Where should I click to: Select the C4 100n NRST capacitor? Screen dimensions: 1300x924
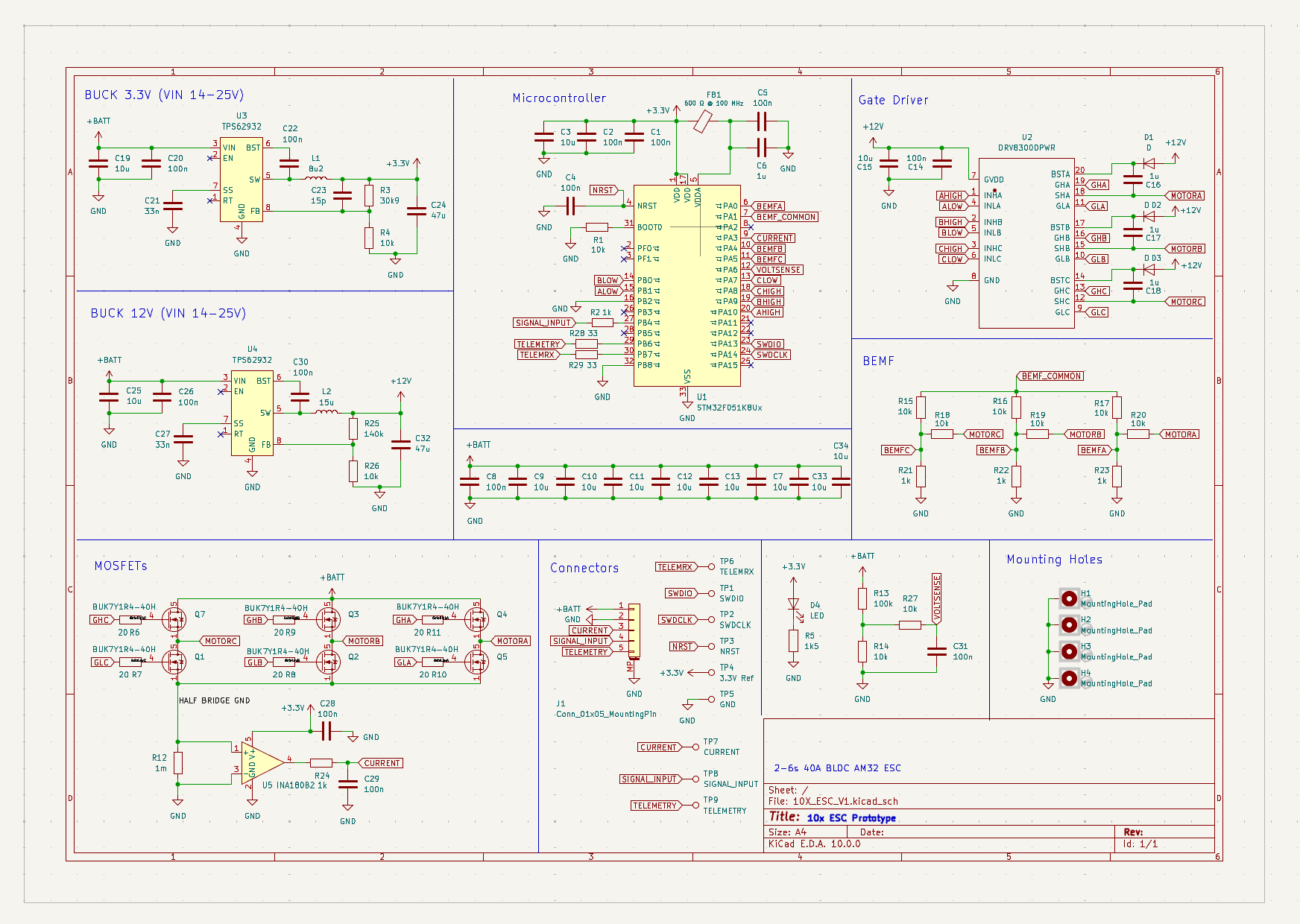point(570,206)
